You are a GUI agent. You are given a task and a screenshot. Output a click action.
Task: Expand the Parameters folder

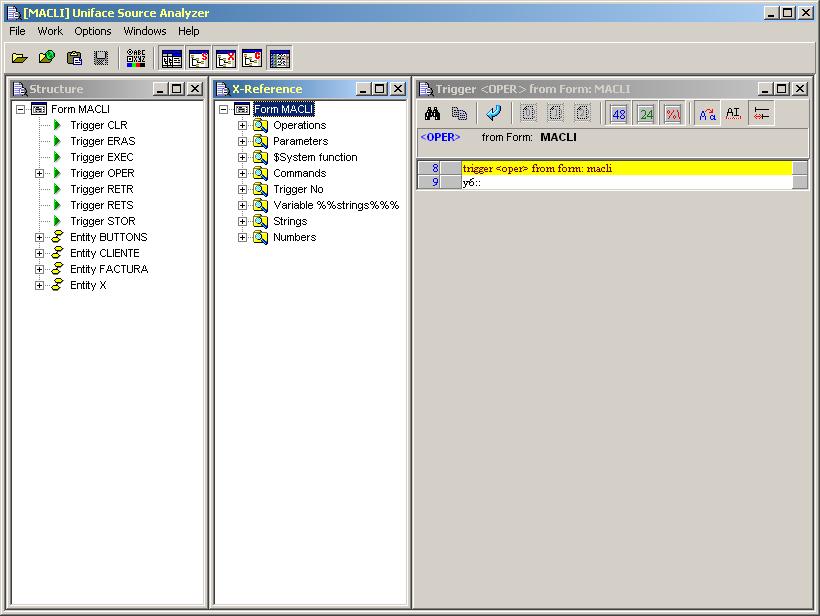click(x=242, y=141)
